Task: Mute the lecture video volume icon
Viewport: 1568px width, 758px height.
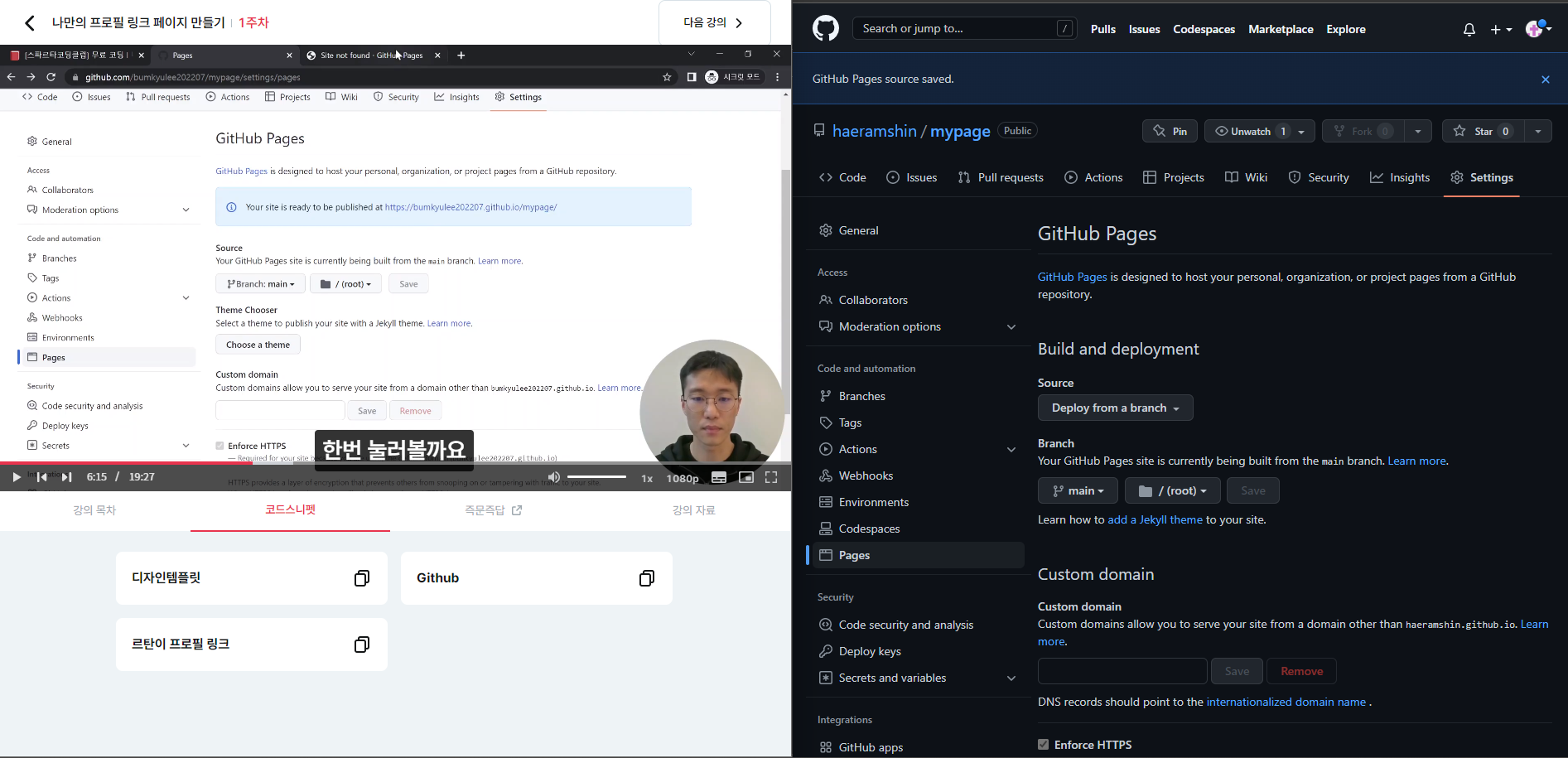Action: 553,477
